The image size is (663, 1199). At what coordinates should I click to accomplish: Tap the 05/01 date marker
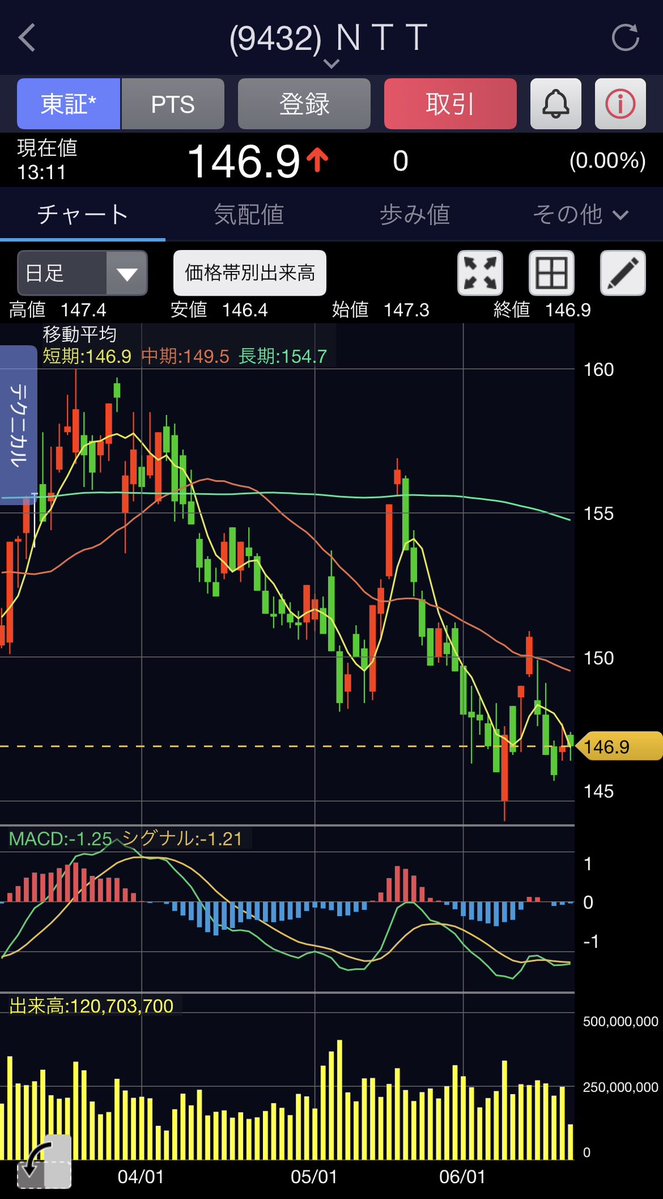[x=314, y=1175]
